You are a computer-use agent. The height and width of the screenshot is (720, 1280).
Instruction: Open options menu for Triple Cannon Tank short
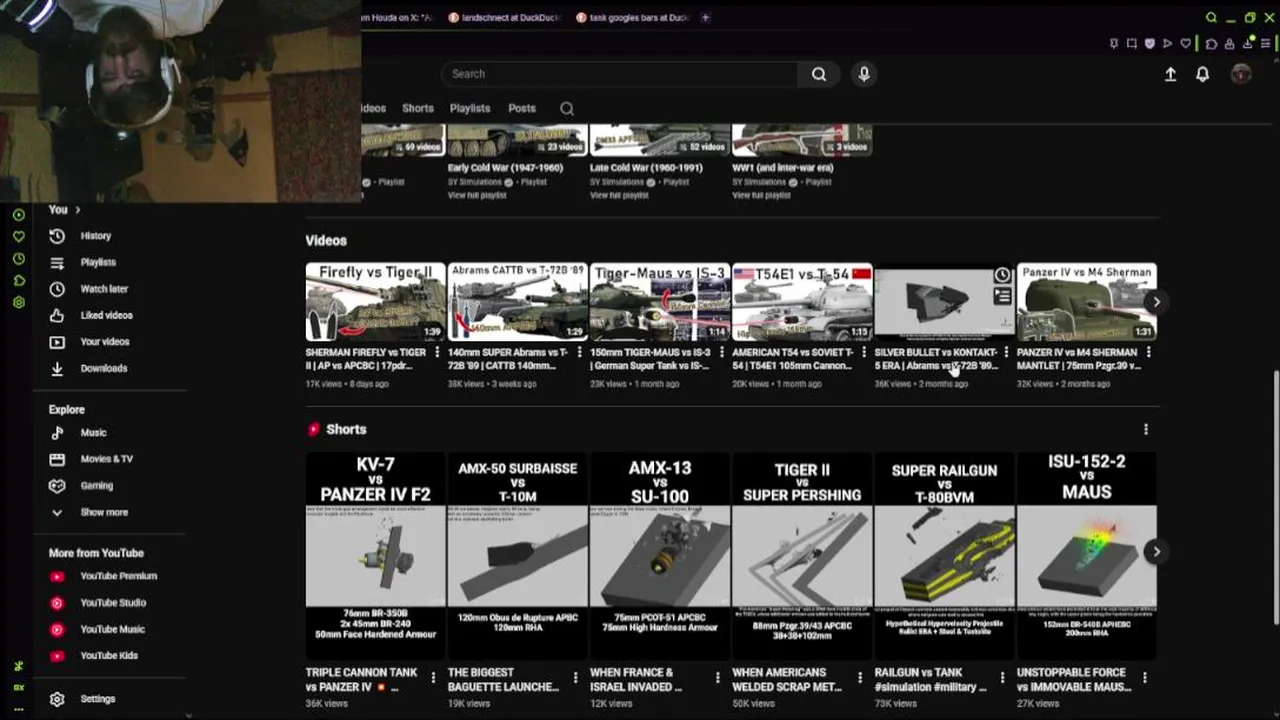pos(433,678)
